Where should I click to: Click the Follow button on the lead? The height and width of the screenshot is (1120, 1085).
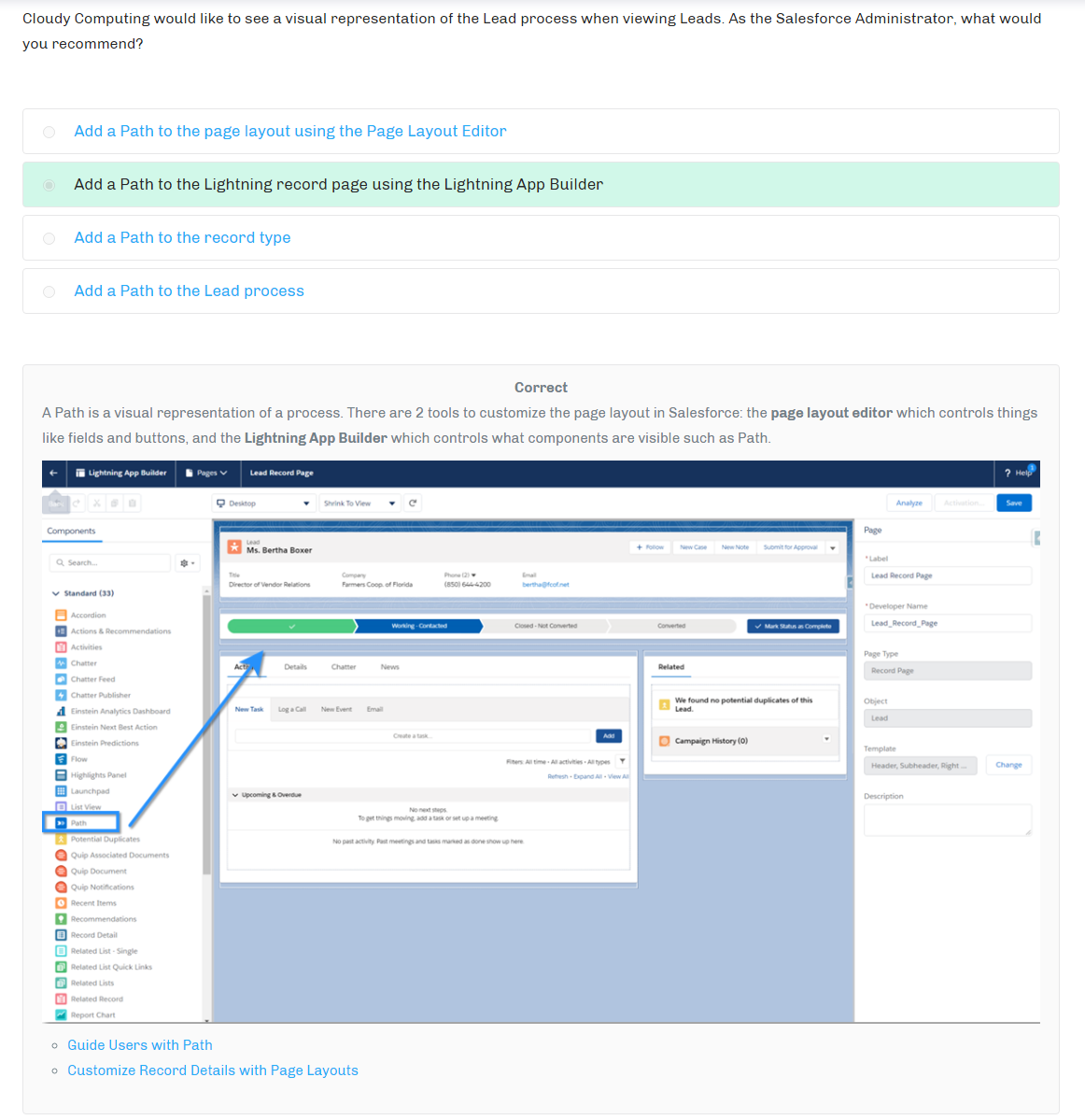pos(650,547)
